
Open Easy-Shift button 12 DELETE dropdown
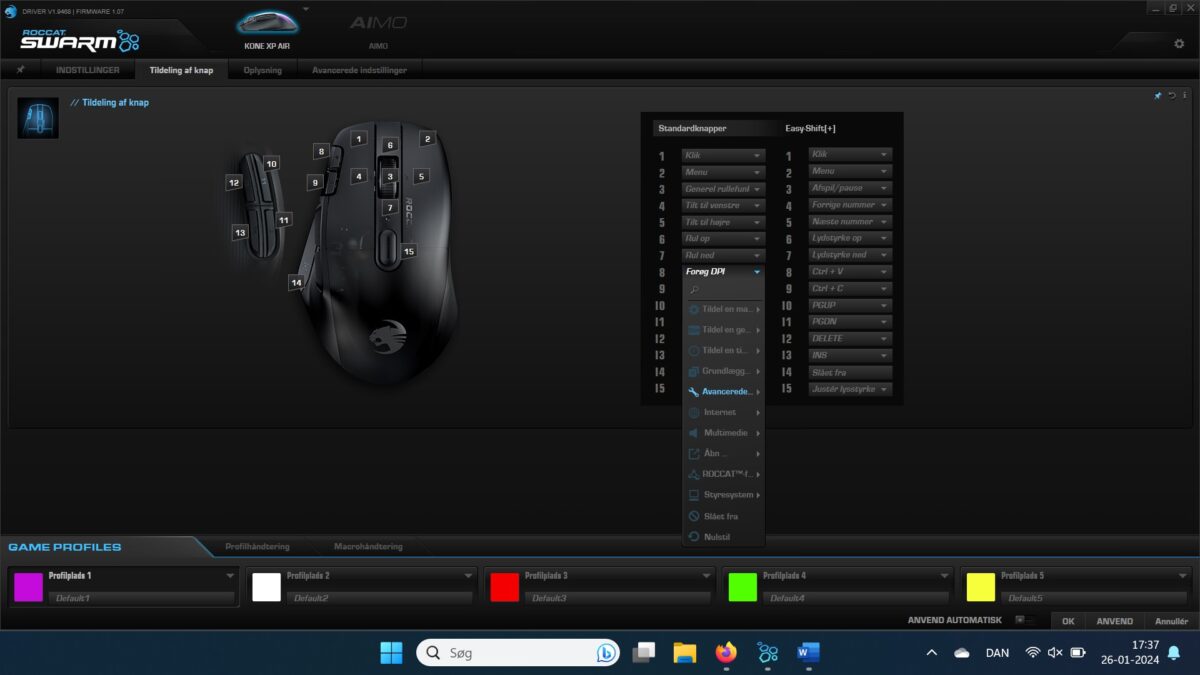(x=850, y=339)
